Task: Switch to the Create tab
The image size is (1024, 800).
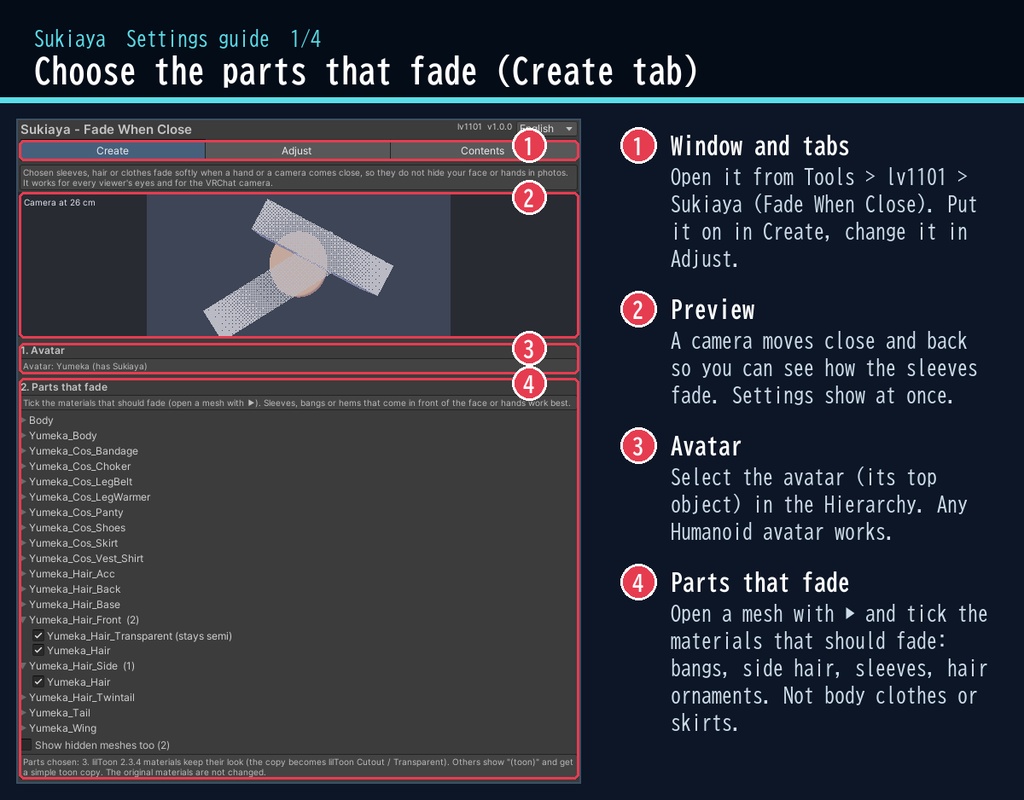Action: [112, 151]
